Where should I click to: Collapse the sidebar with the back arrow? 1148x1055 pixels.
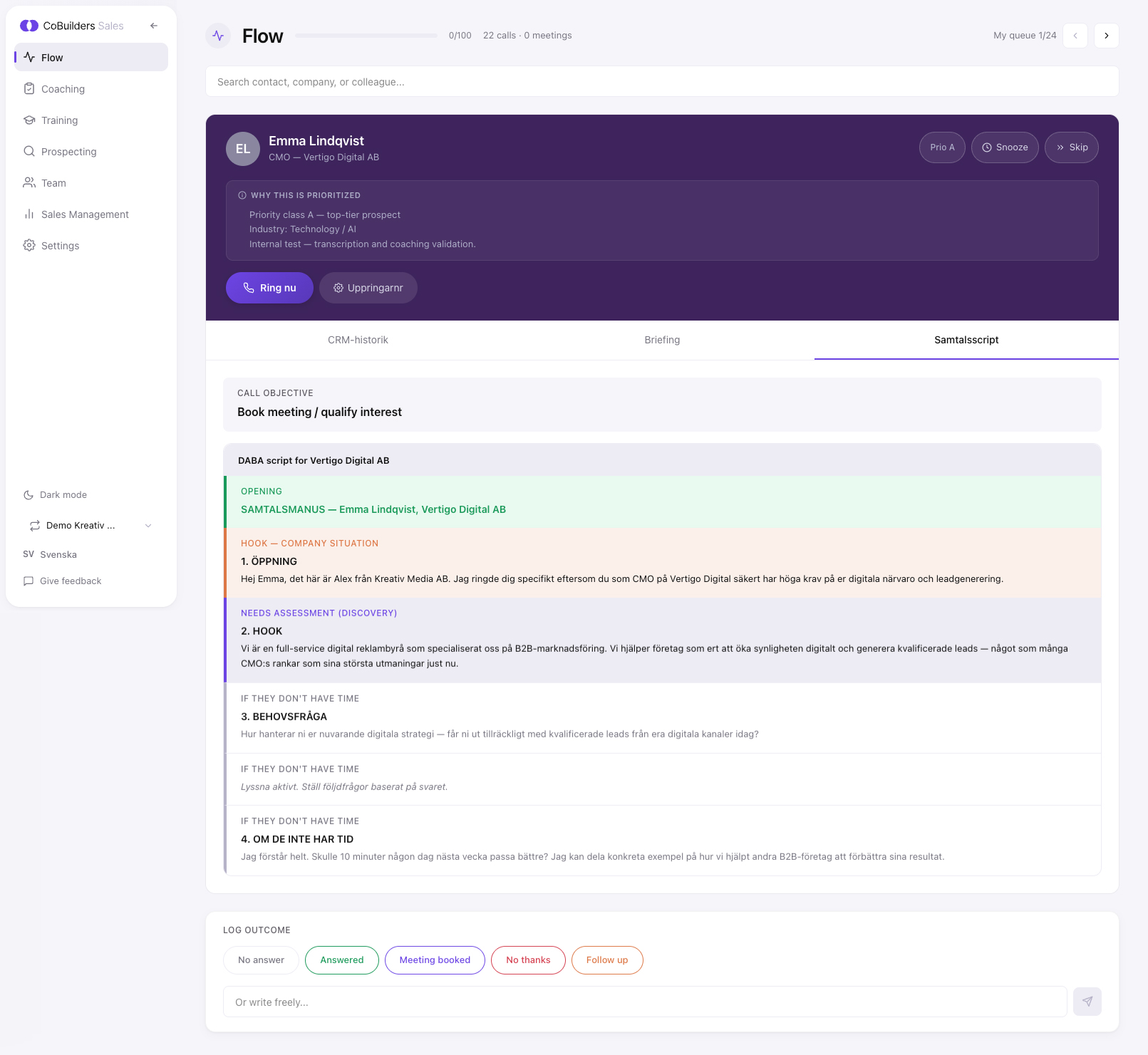pos(153,25)
